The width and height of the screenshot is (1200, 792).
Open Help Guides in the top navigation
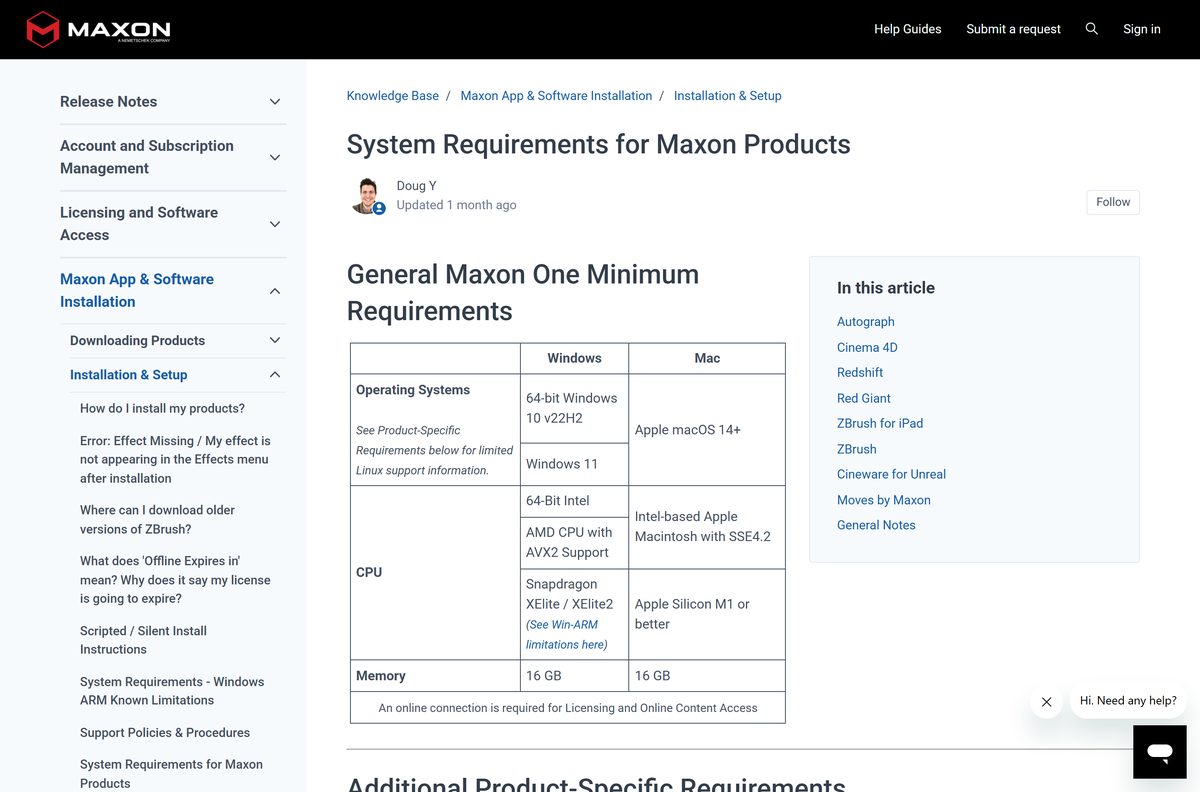pyautogui.click(x=908, y=29)
